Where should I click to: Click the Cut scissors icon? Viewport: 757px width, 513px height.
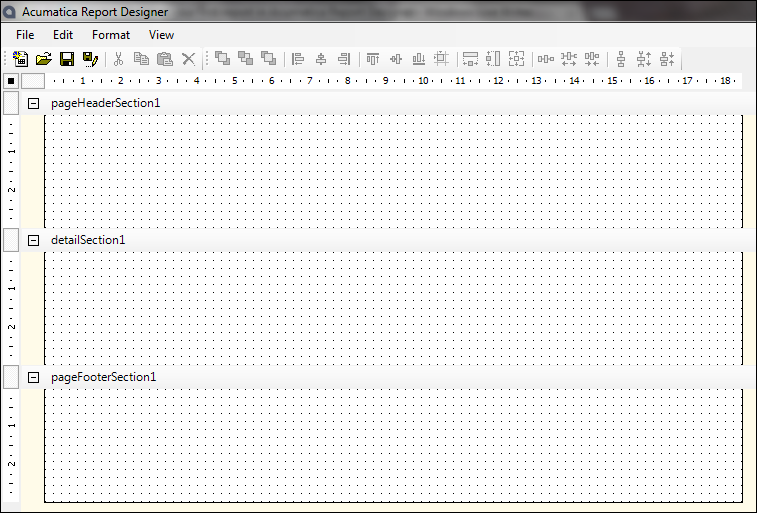tap(118, 59)
